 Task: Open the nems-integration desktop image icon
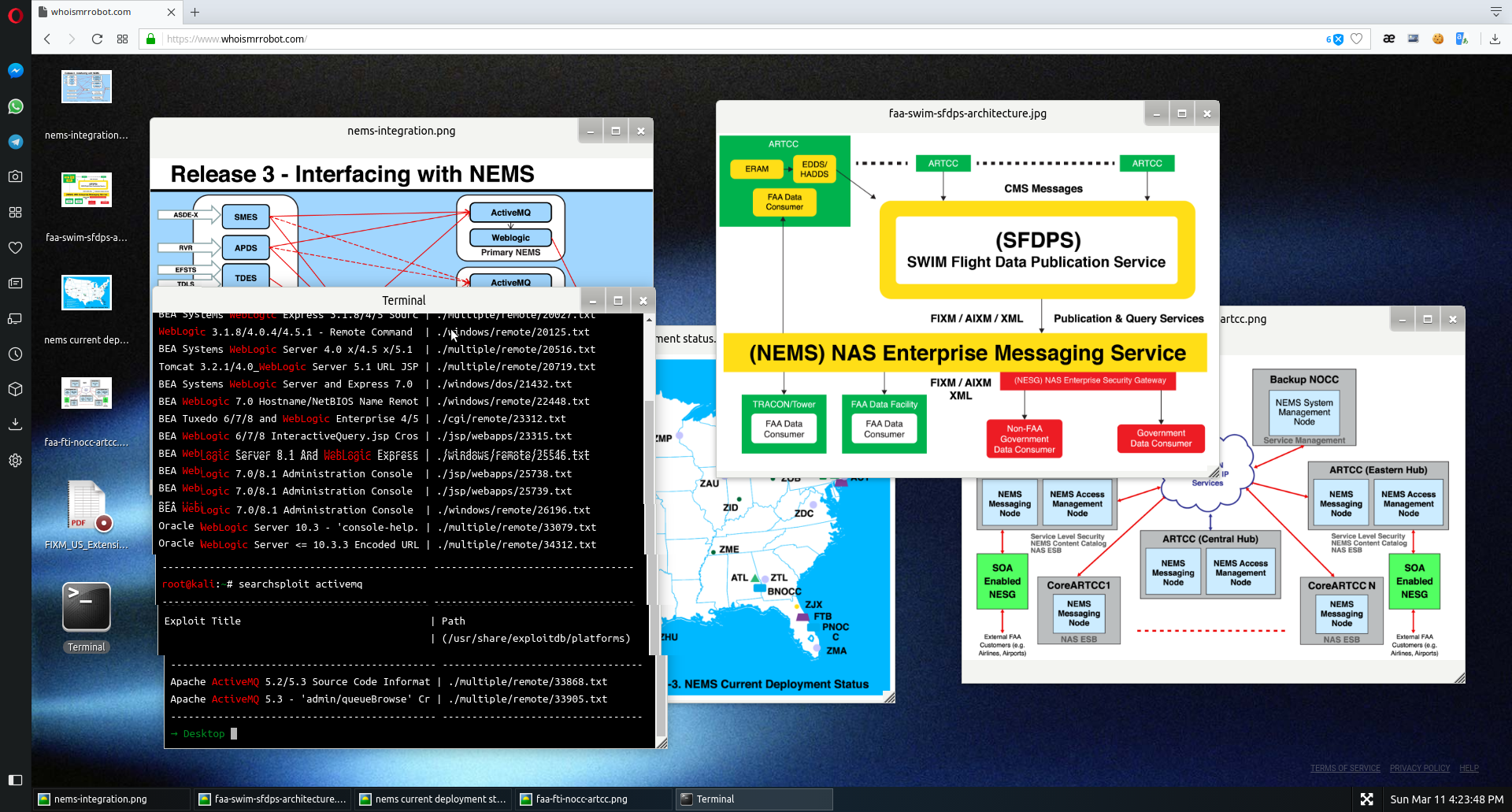(x=87, y=87)
